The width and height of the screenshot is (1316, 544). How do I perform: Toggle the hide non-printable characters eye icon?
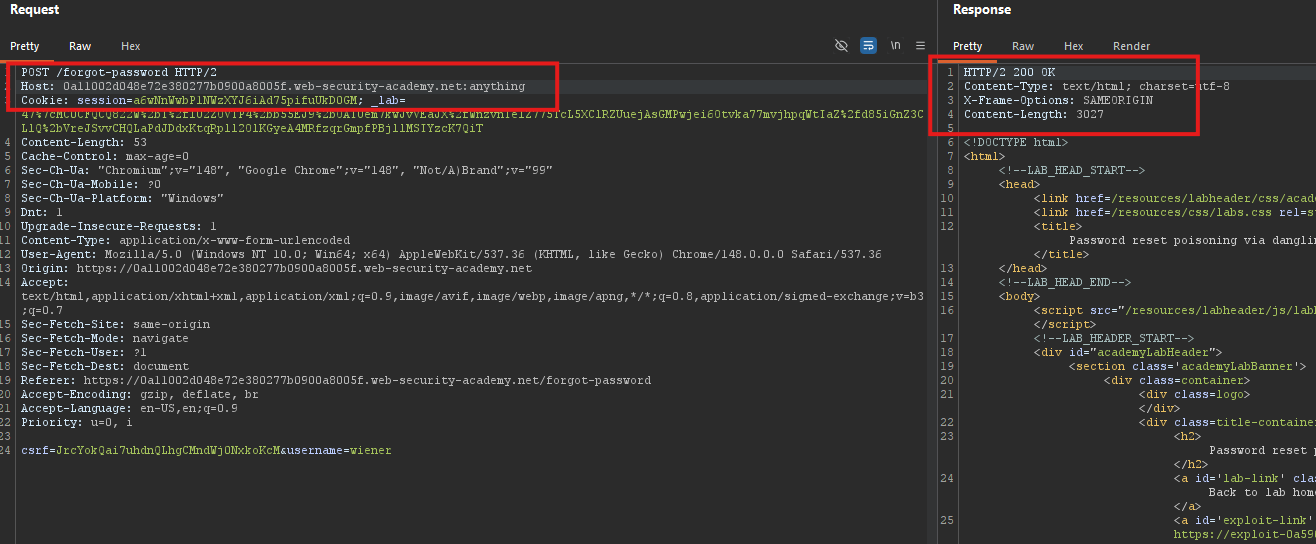(841, 46)
